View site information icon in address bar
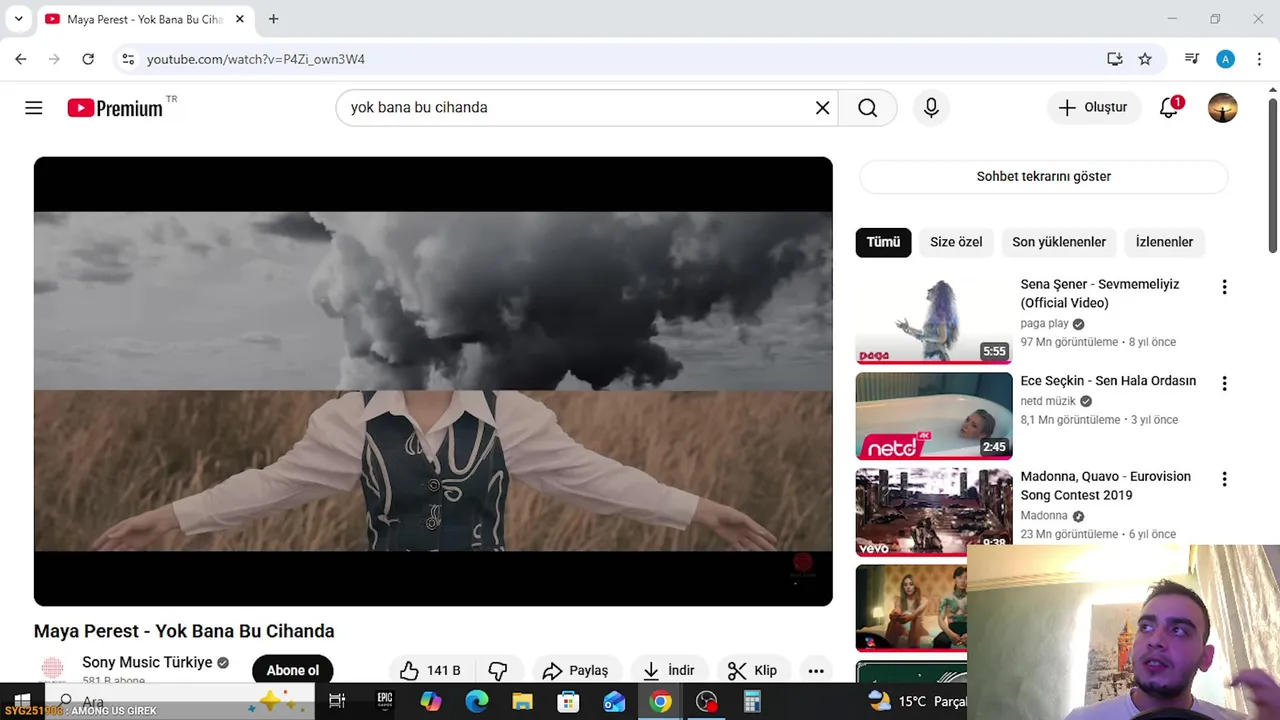1280x720 pixels. point(128,59)
